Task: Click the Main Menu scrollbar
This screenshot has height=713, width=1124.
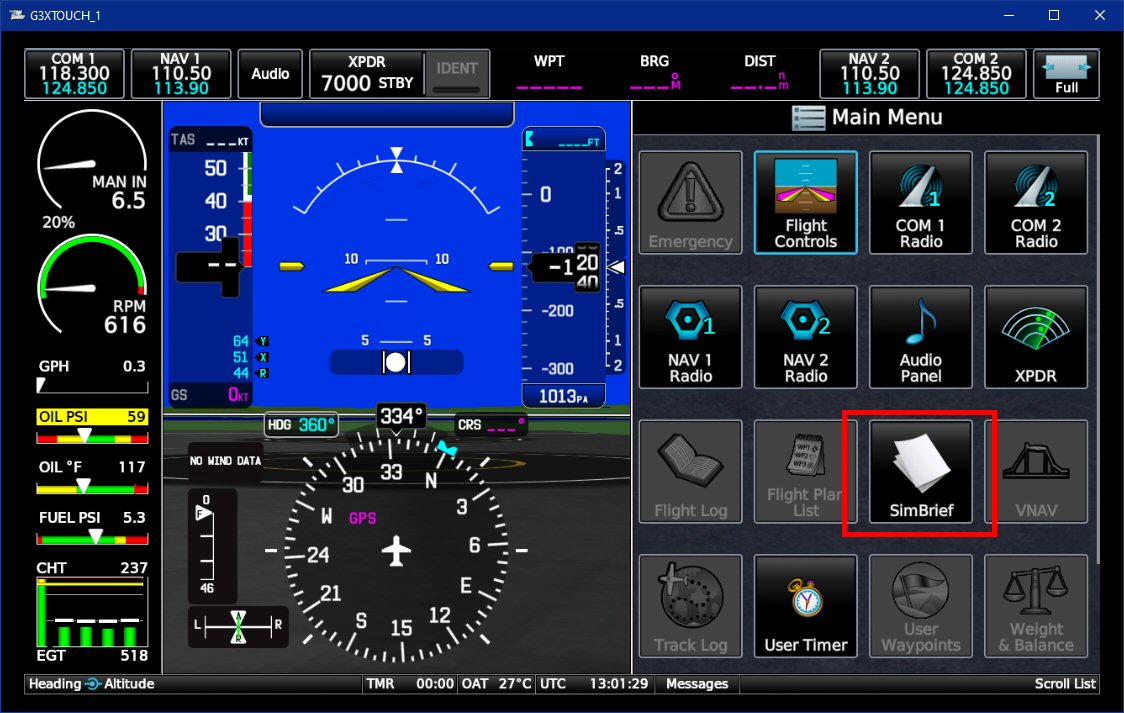Action: (1098, 350)
